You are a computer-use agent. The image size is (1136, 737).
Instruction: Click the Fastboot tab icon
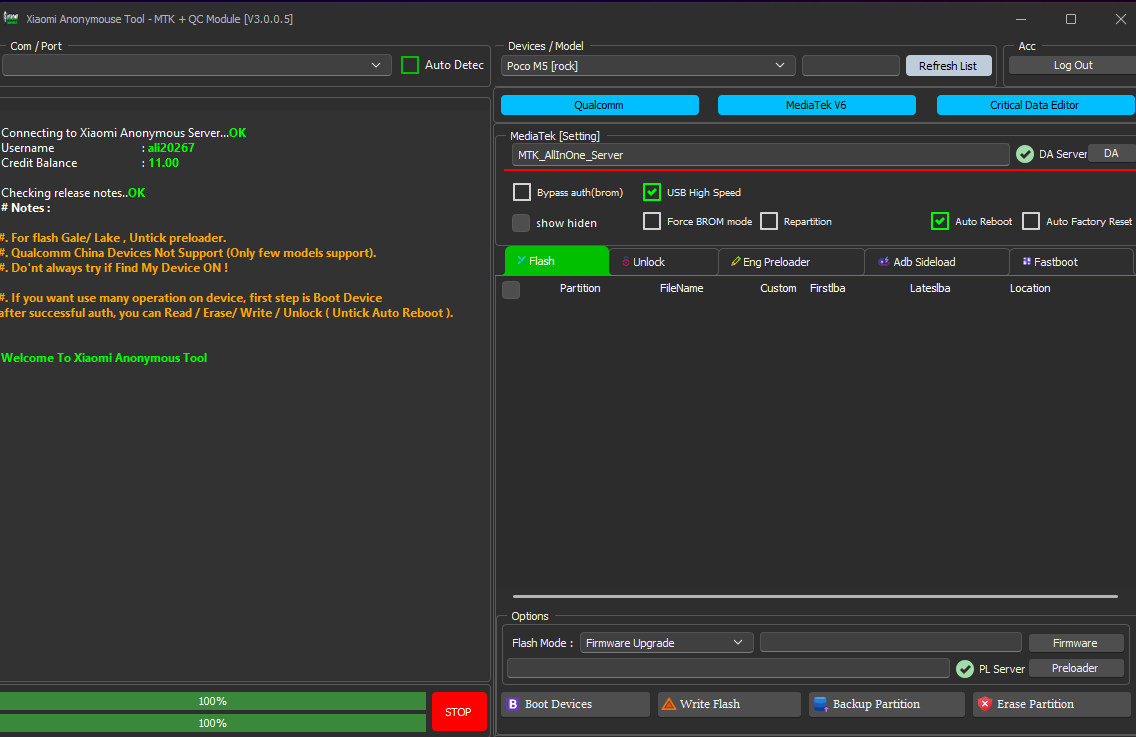pyautogui.click(x=1027, y=262)
